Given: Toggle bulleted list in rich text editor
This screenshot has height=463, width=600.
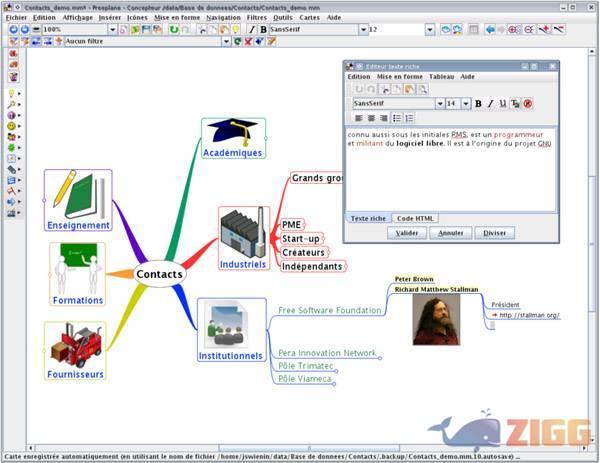Looking at the screenshot, I should [x=396, y=118].
